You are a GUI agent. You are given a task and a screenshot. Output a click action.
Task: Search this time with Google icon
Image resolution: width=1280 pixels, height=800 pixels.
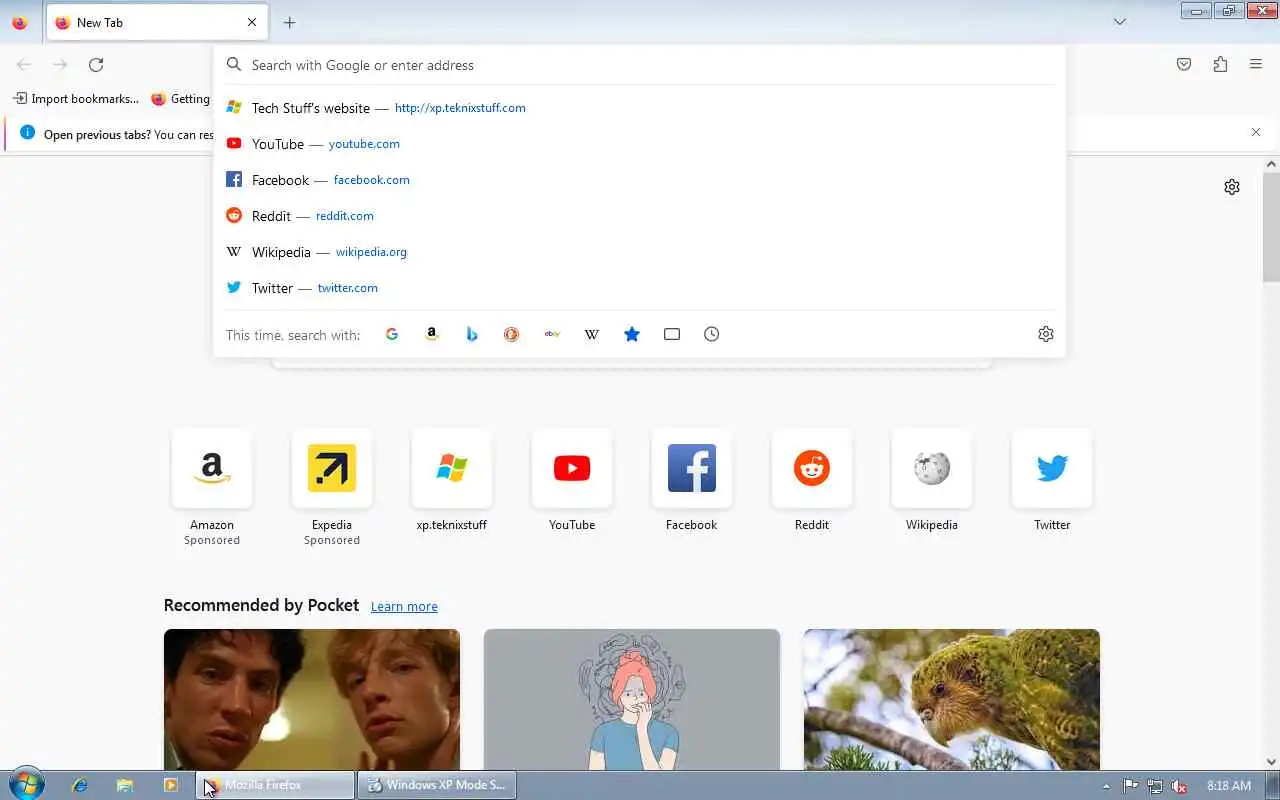[x=392, y=334]
